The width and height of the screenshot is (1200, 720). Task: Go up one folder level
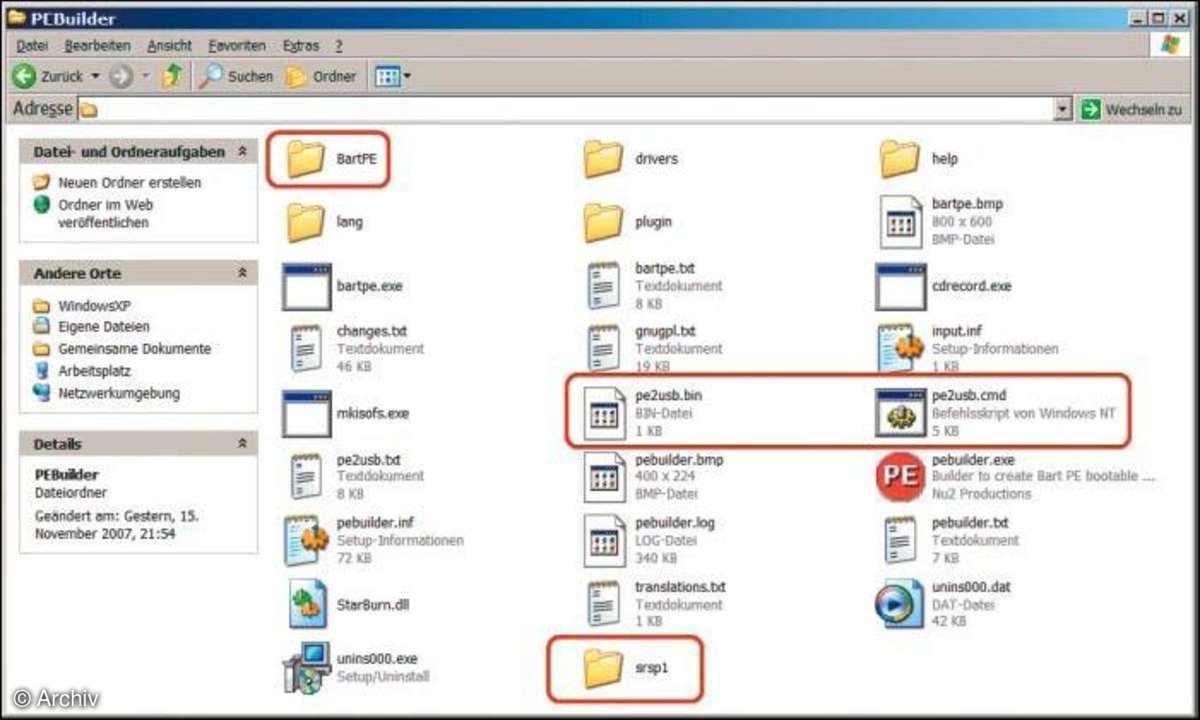[x=172, y=76]
